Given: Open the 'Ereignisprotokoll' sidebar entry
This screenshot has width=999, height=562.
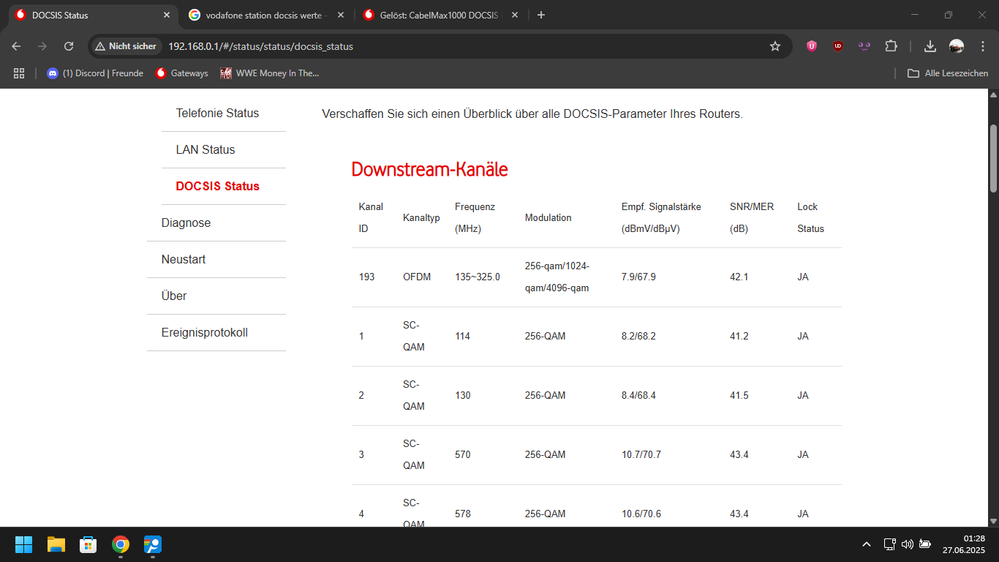Looking at the screenshot, I should click(x=204, y=333).
